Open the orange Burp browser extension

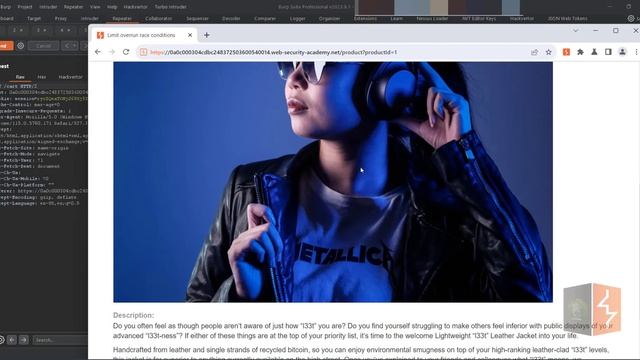[x=566, y=52]
